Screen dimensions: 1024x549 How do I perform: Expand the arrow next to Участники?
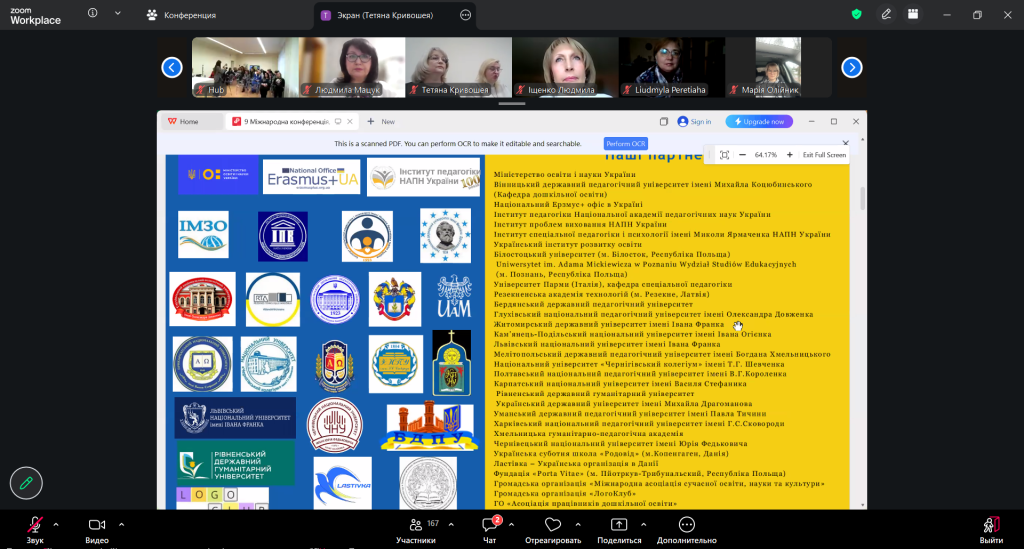(450, 524)
